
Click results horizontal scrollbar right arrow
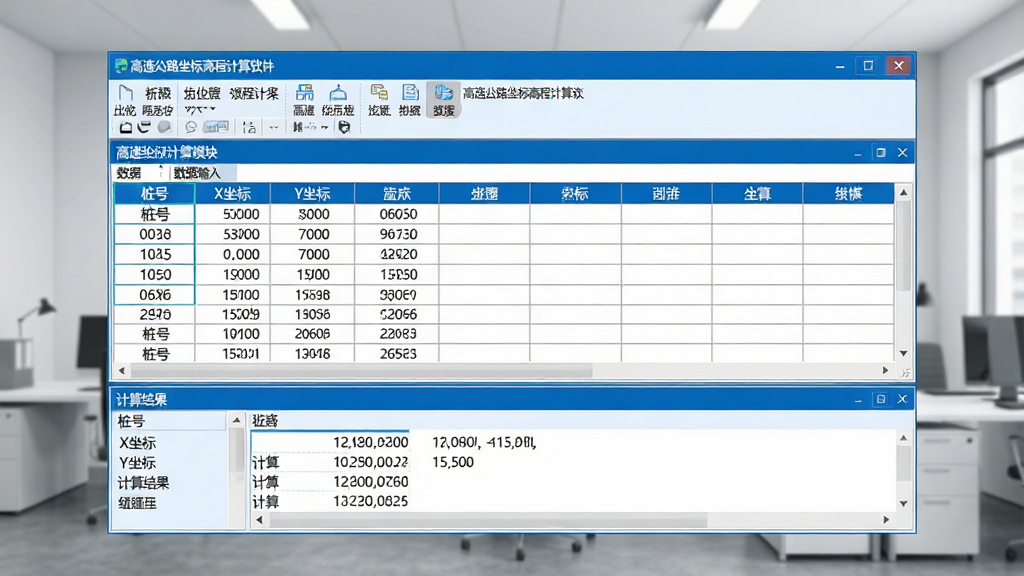pos(886,520)
